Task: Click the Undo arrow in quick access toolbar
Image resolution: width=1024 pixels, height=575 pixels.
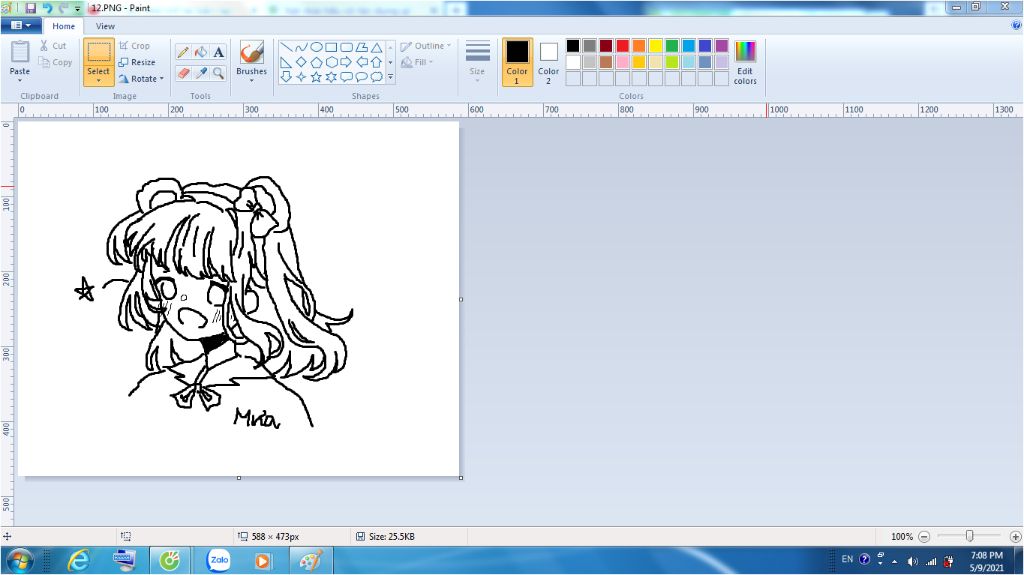Action: (x=48, y=8)
